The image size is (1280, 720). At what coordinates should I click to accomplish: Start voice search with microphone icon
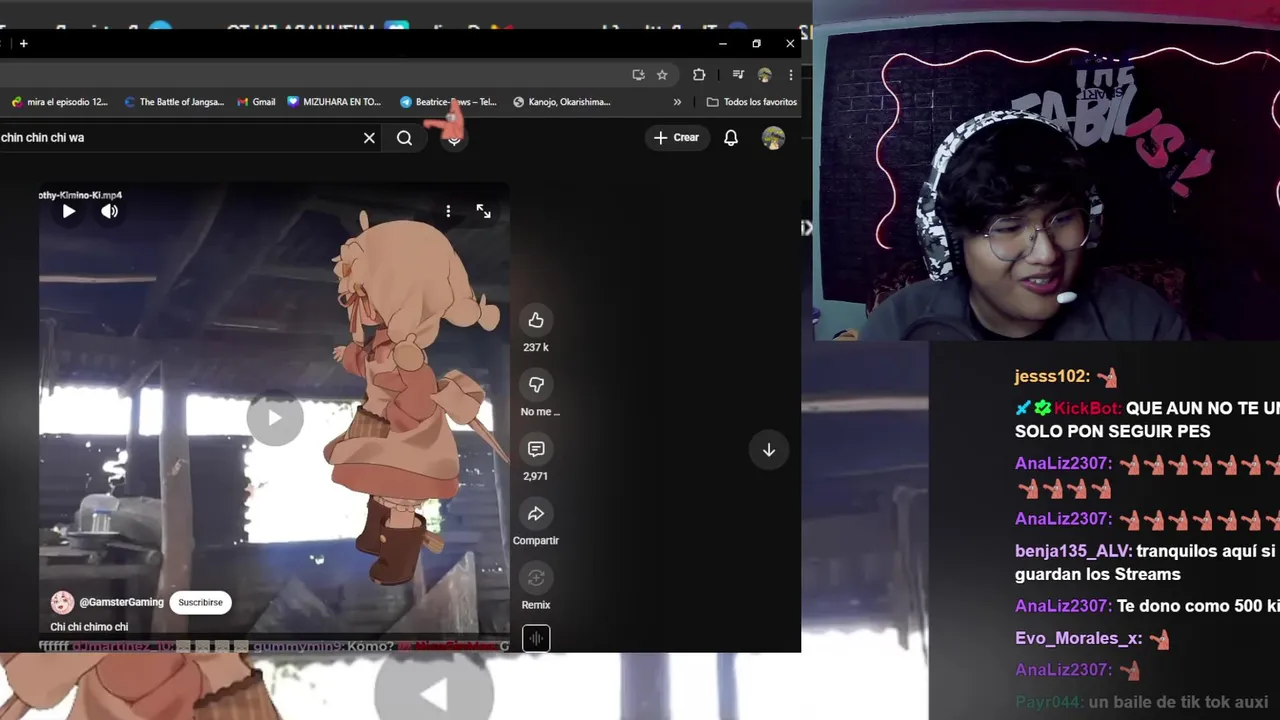coord(454,138)
